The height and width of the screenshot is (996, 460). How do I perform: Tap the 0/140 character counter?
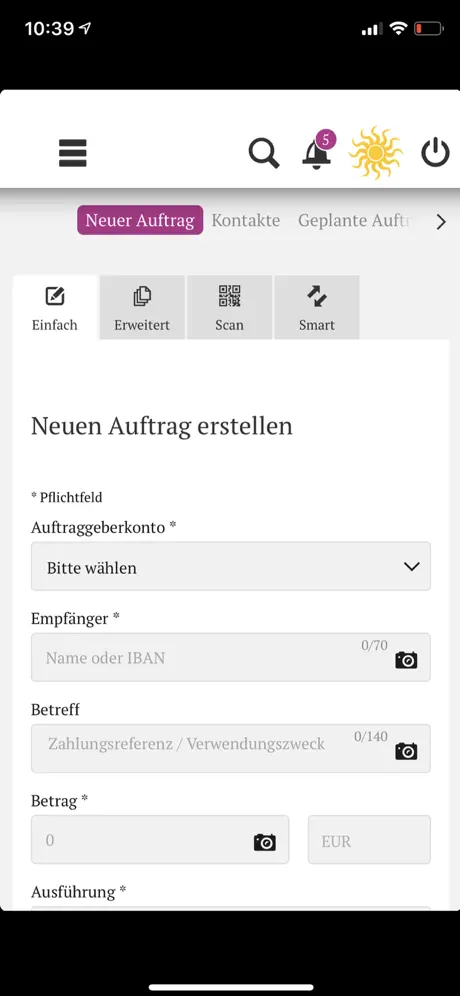pyautogui.click(x=371, y=737)
